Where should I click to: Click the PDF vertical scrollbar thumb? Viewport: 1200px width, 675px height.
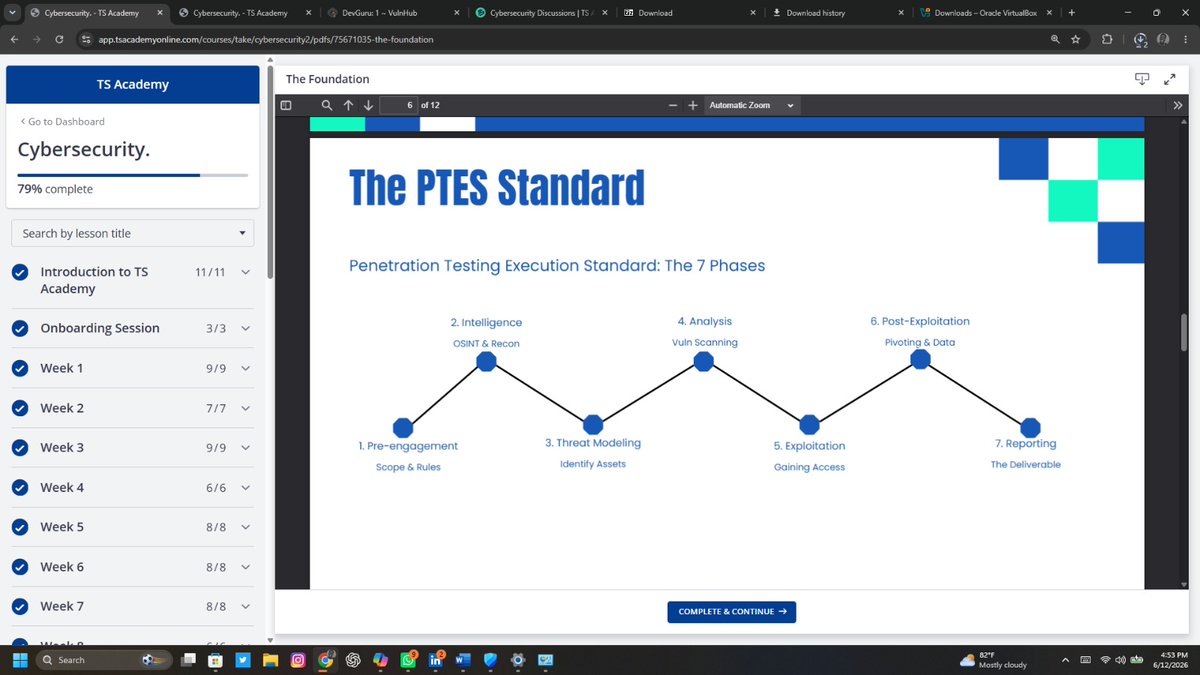(x=1185, y=332)
